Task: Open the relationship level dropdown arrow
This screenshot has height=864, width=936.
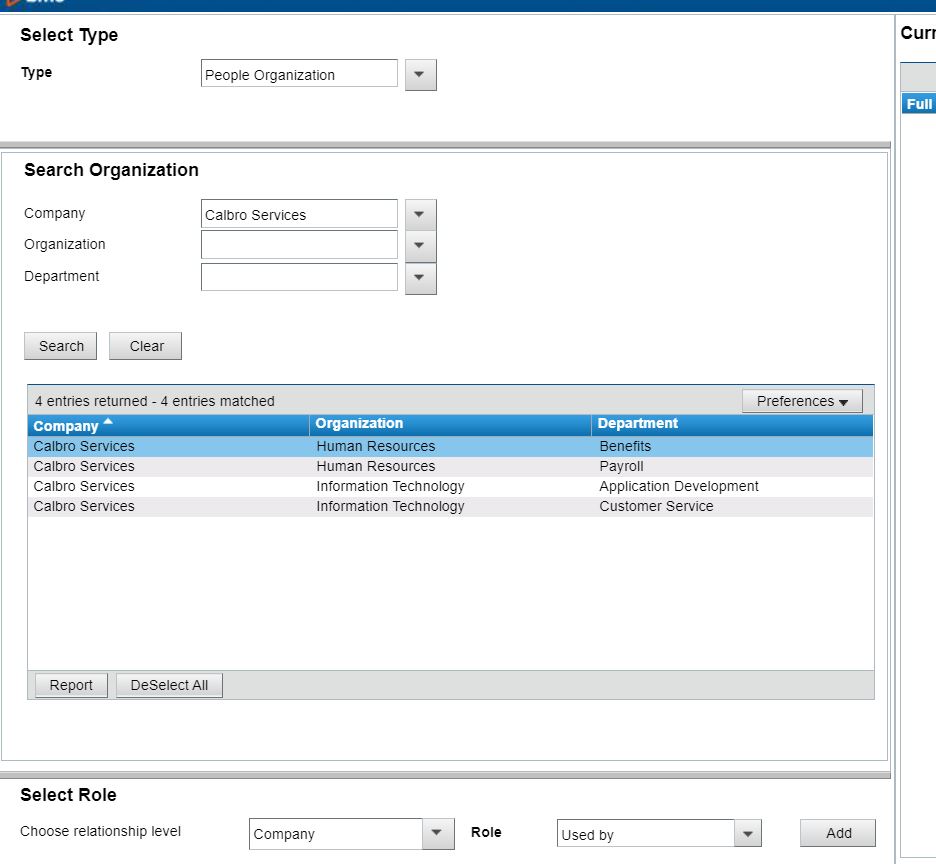Action: click(438, 834)
